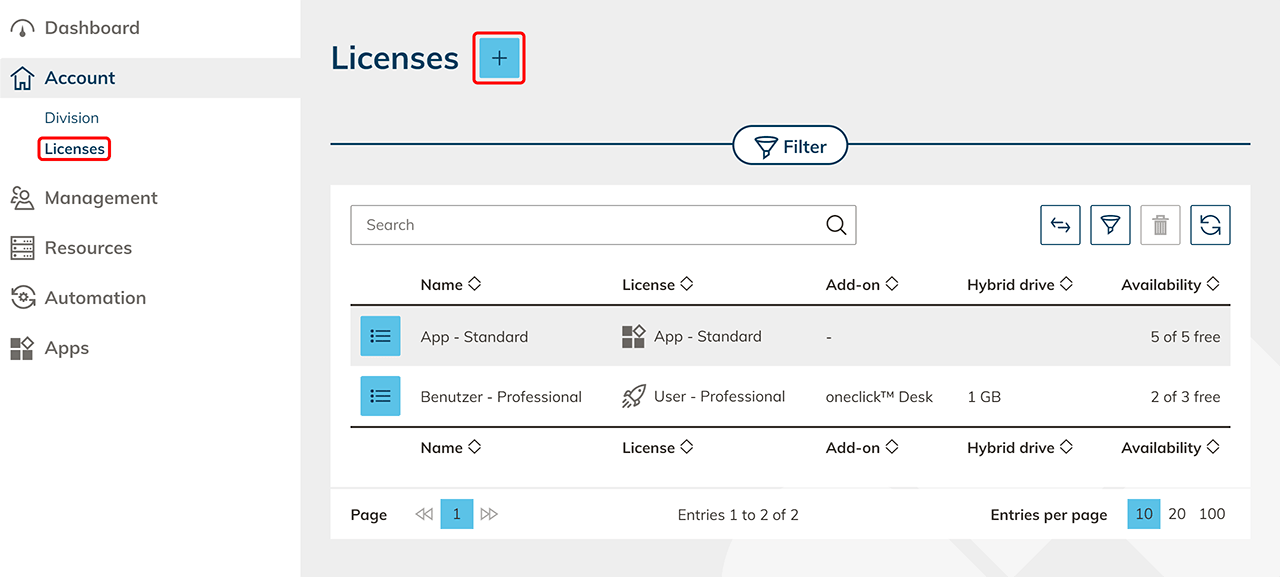Open the Management sidebar section
Screen dimensions: 1280x577
(100, 198)
